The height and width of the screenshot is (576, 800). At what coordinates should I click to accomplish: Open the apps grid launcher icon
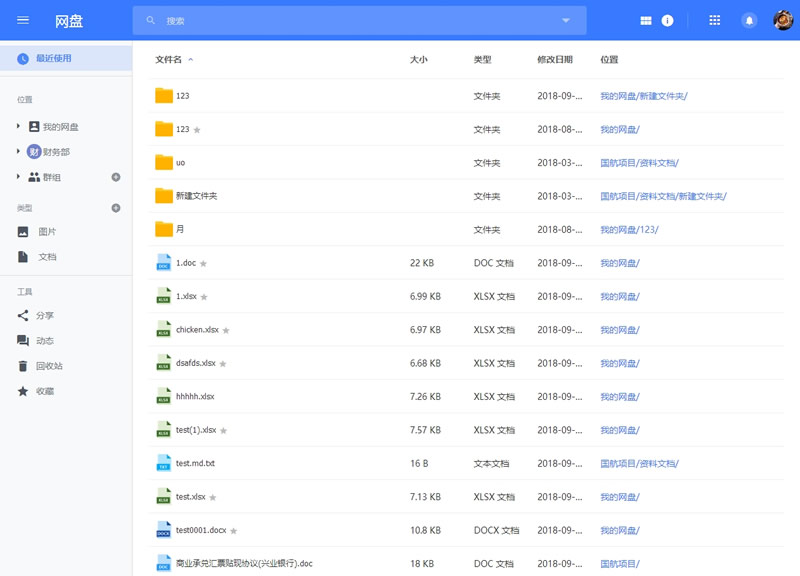pos(714,20)
